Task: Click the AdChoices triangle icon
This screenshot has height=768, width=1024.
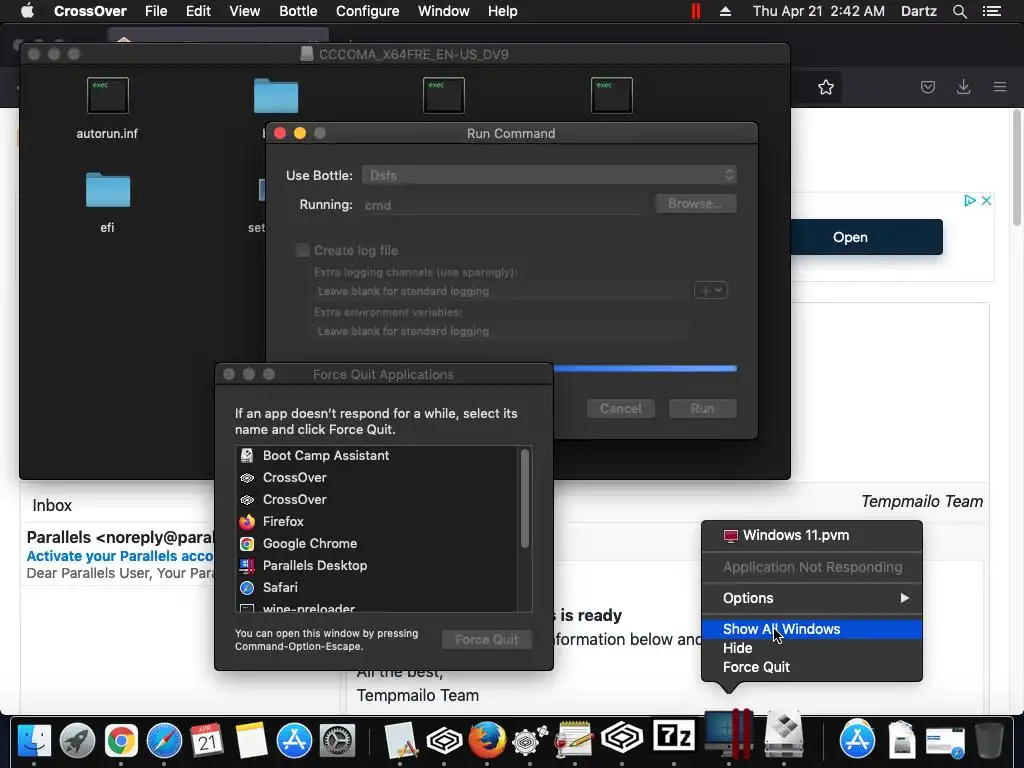Action: click(x=970, y=200)
